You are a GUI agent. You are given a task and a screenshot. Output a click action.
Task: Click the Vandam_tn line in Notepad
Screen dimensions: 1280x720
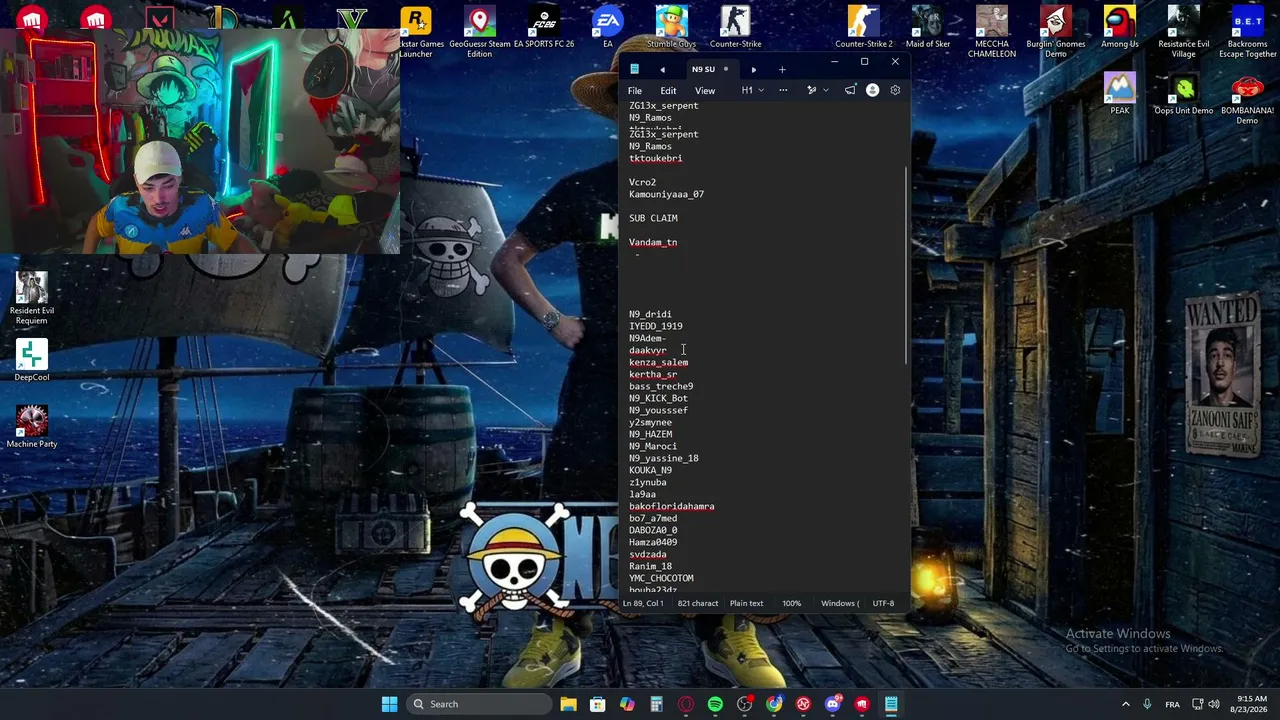click(653, 242)
